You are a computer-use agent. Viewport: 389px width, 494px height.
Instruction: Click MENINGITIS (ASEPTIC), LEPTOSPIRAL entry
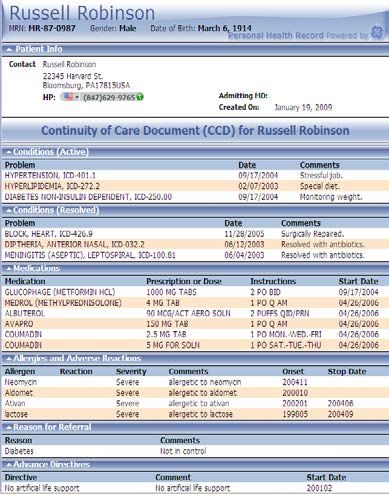coord(90,255)
